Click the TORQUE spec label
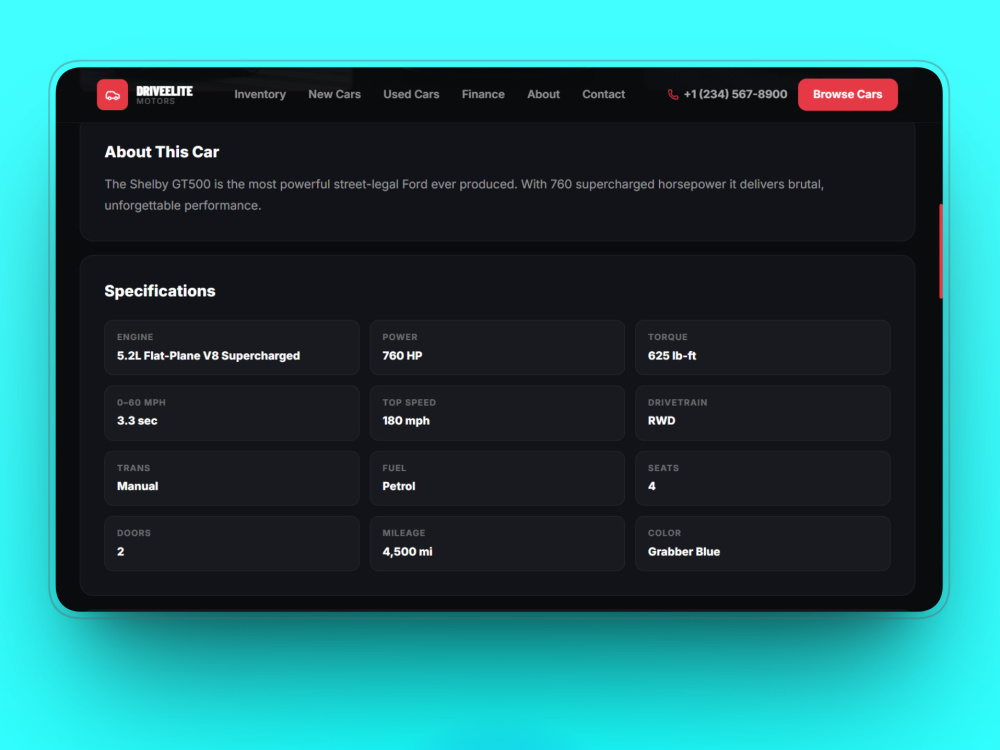The width and height of the screenshot is (1000, 750). pyautogui.click(x=668, y=337)
